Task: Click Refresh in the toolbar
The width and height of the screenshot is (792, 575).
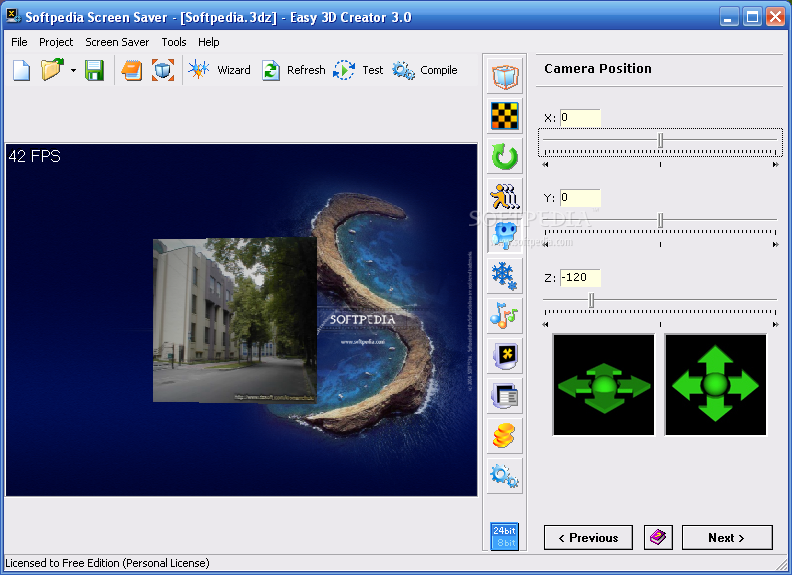Action: point(293,70)
